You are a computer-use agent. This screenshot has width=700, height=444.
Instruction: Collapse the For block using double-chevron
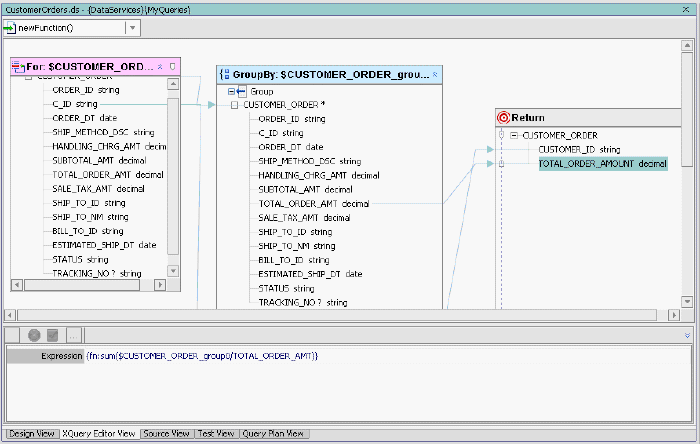coord(160,67)
